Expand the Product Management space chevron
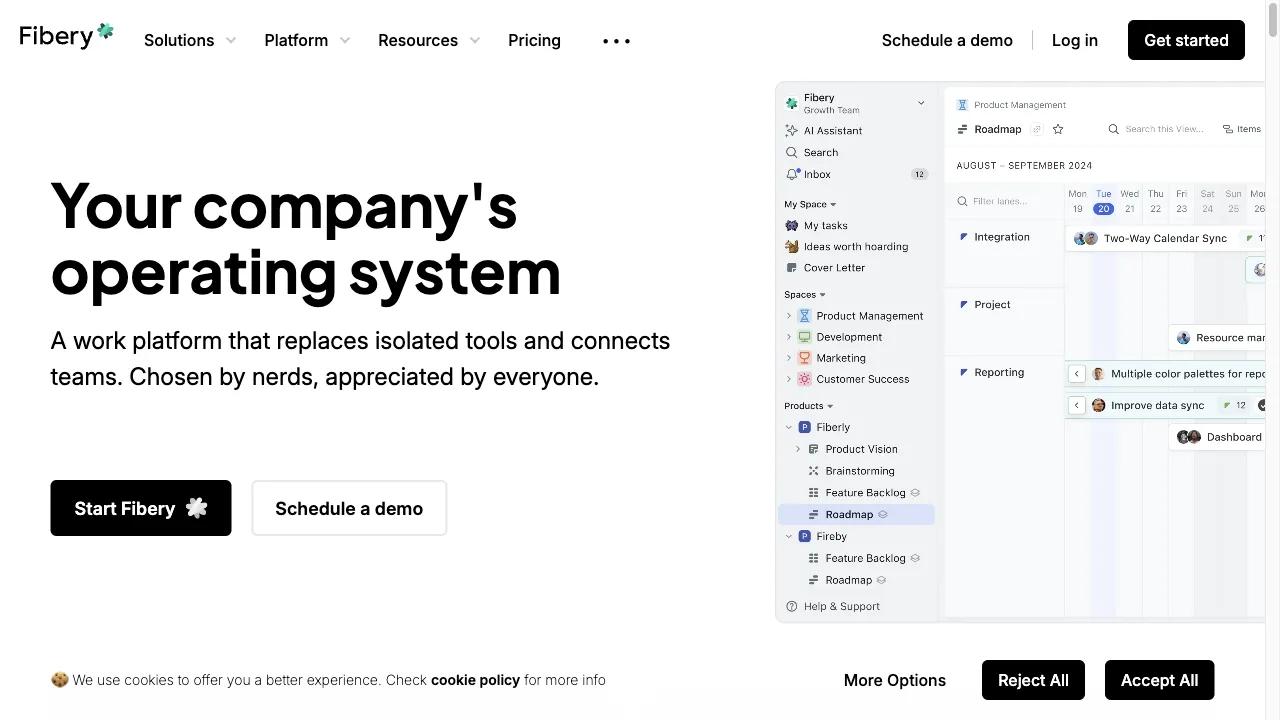 tap(788, 316)
